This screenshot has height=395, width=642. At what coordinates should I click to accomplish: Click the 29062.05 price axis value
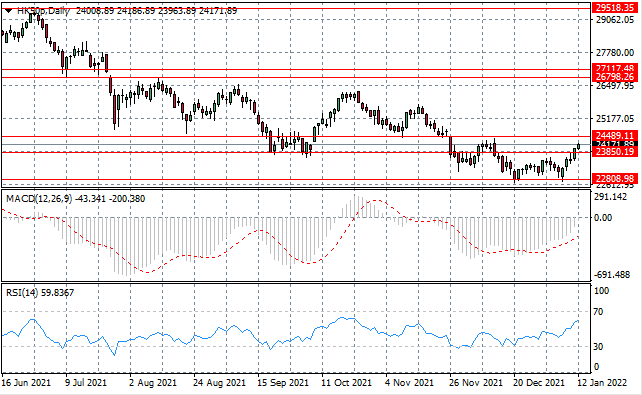pos(615,20)
